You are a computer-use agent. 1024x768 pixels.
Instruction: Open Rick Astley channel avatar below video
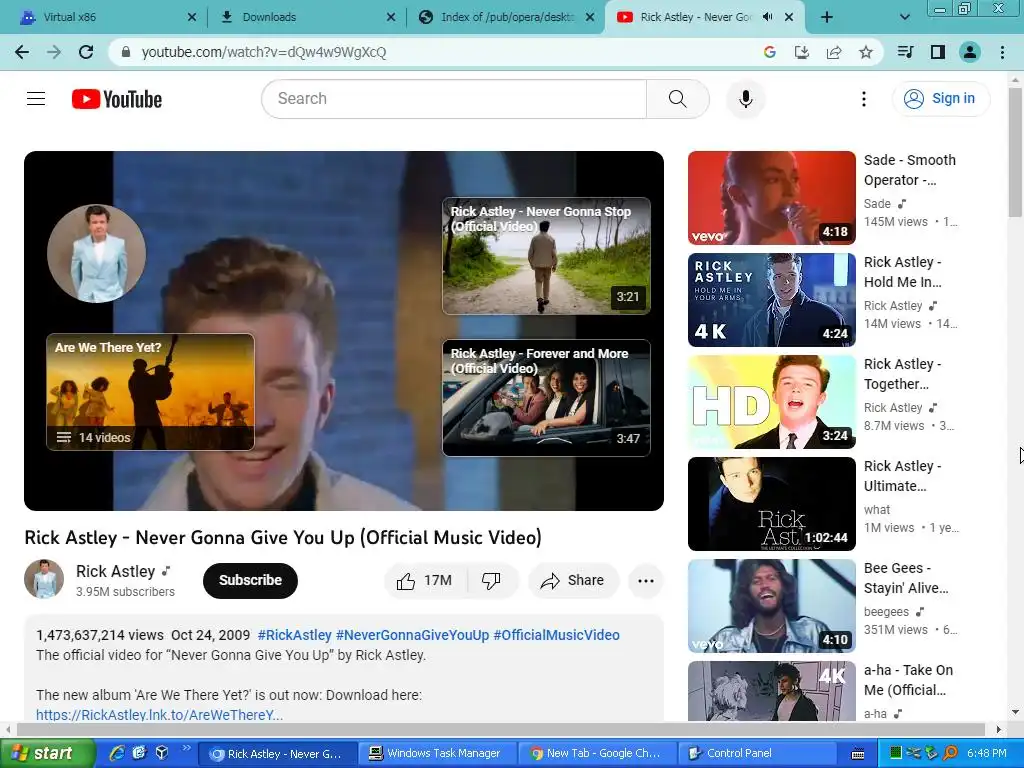click(x=44, y=579)
